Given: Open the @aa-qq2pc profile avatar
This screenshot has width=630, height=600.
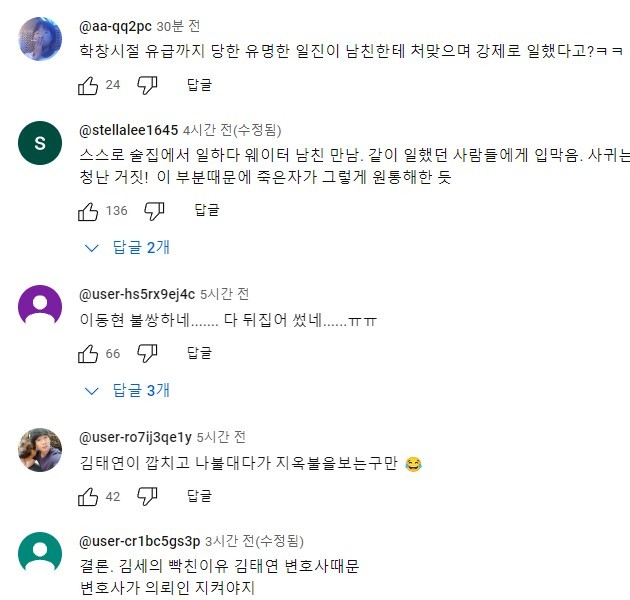Looking at the screenshot, I should click(x=40, y=38).
